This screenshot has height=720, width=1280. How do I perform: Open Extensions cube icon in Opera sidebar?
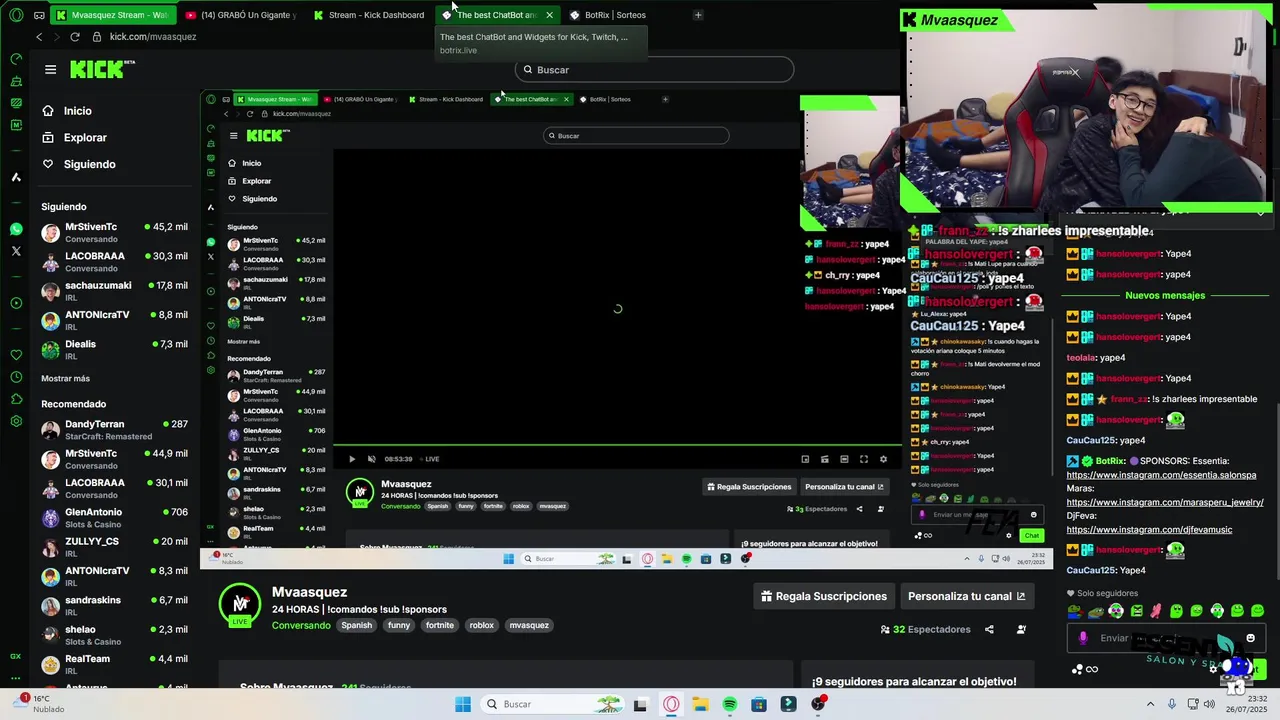pos(16,399)
